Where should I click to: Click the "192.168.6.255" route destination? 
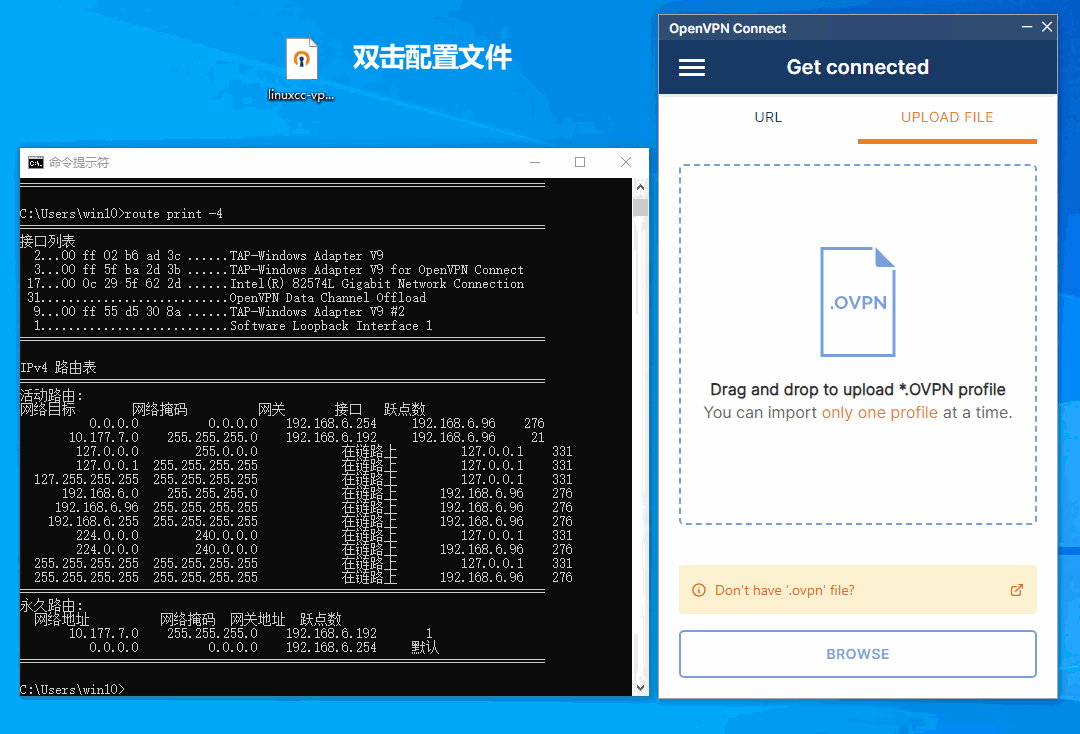[x=93, y=522]
